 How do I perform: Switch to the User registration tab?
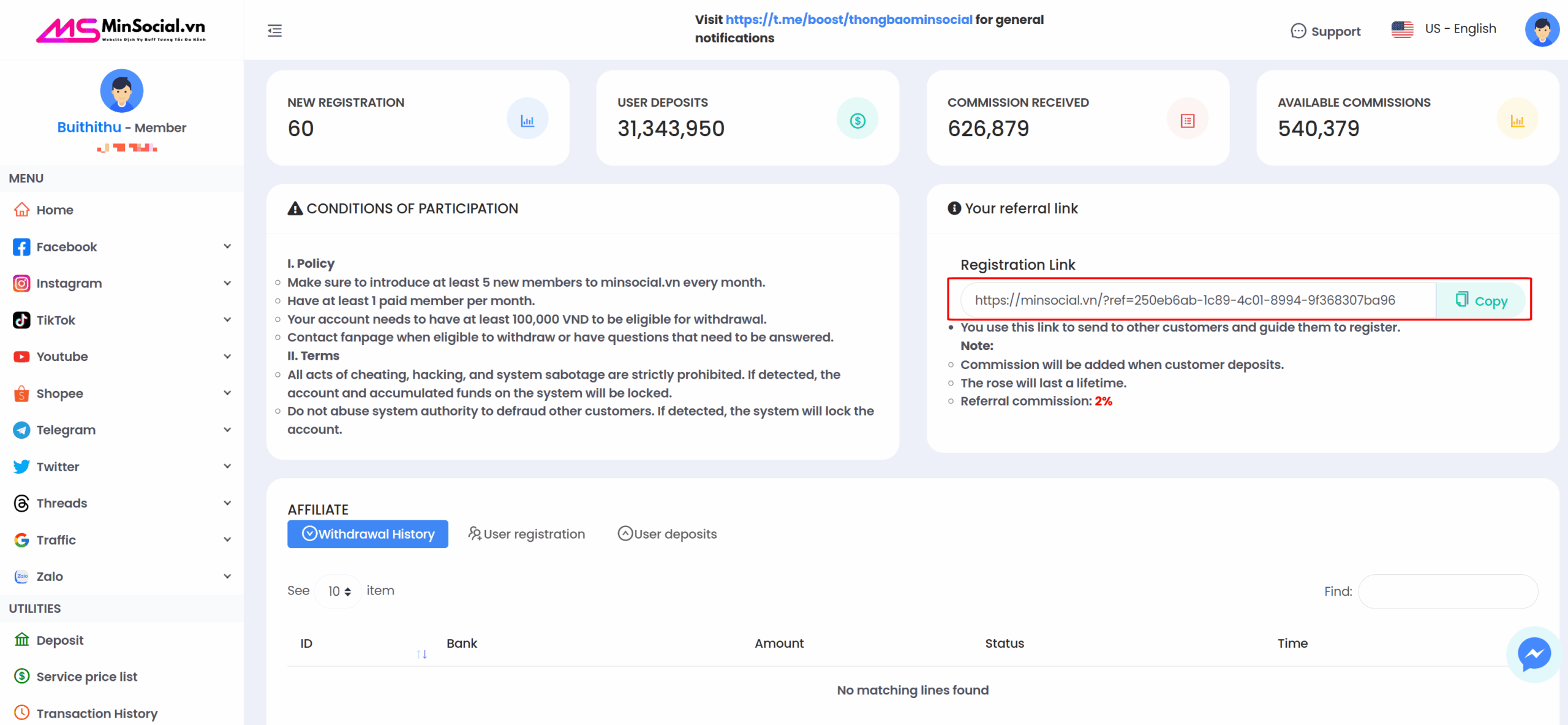click(526, 534)
